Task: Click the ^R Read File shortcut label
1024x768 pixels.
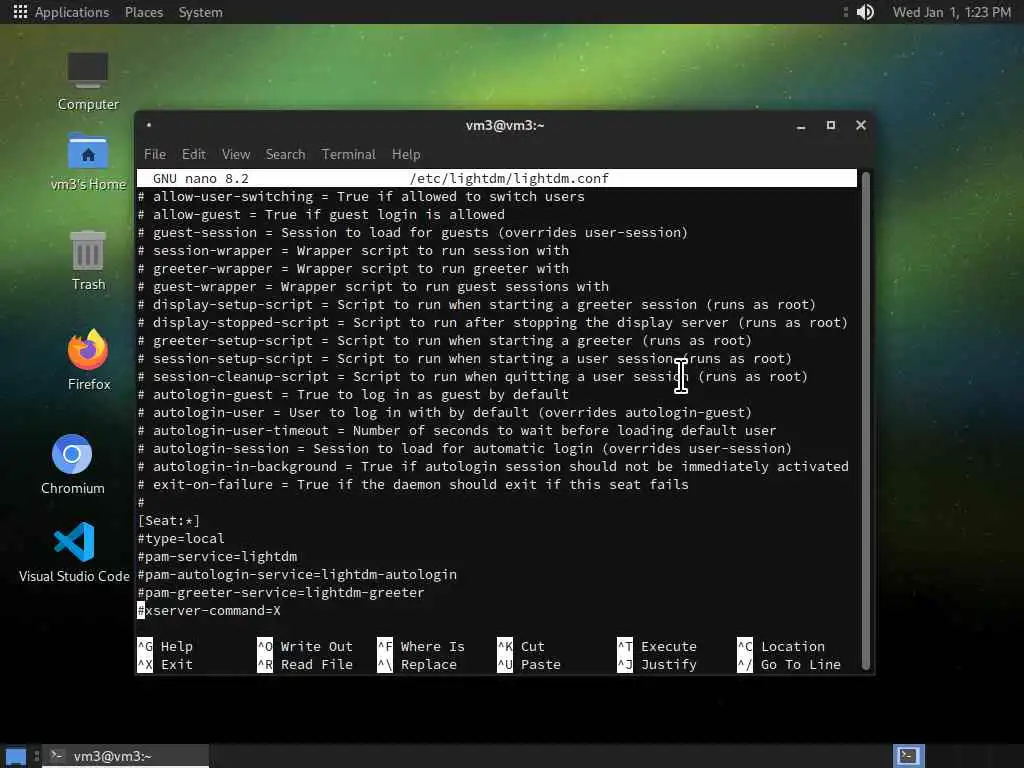Action: click(305, 664)
